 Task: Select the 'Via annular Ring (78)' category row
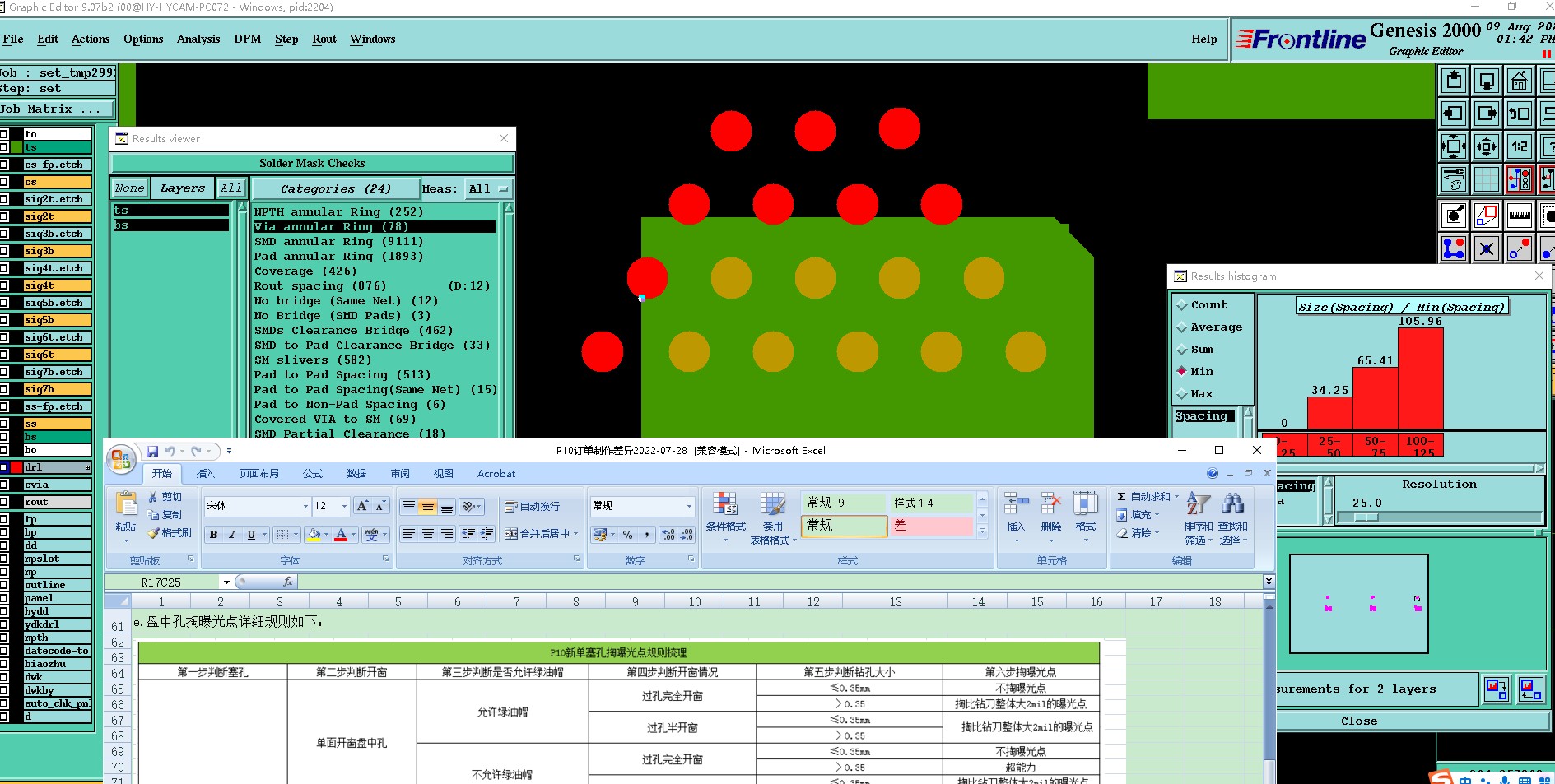point(375,226)
